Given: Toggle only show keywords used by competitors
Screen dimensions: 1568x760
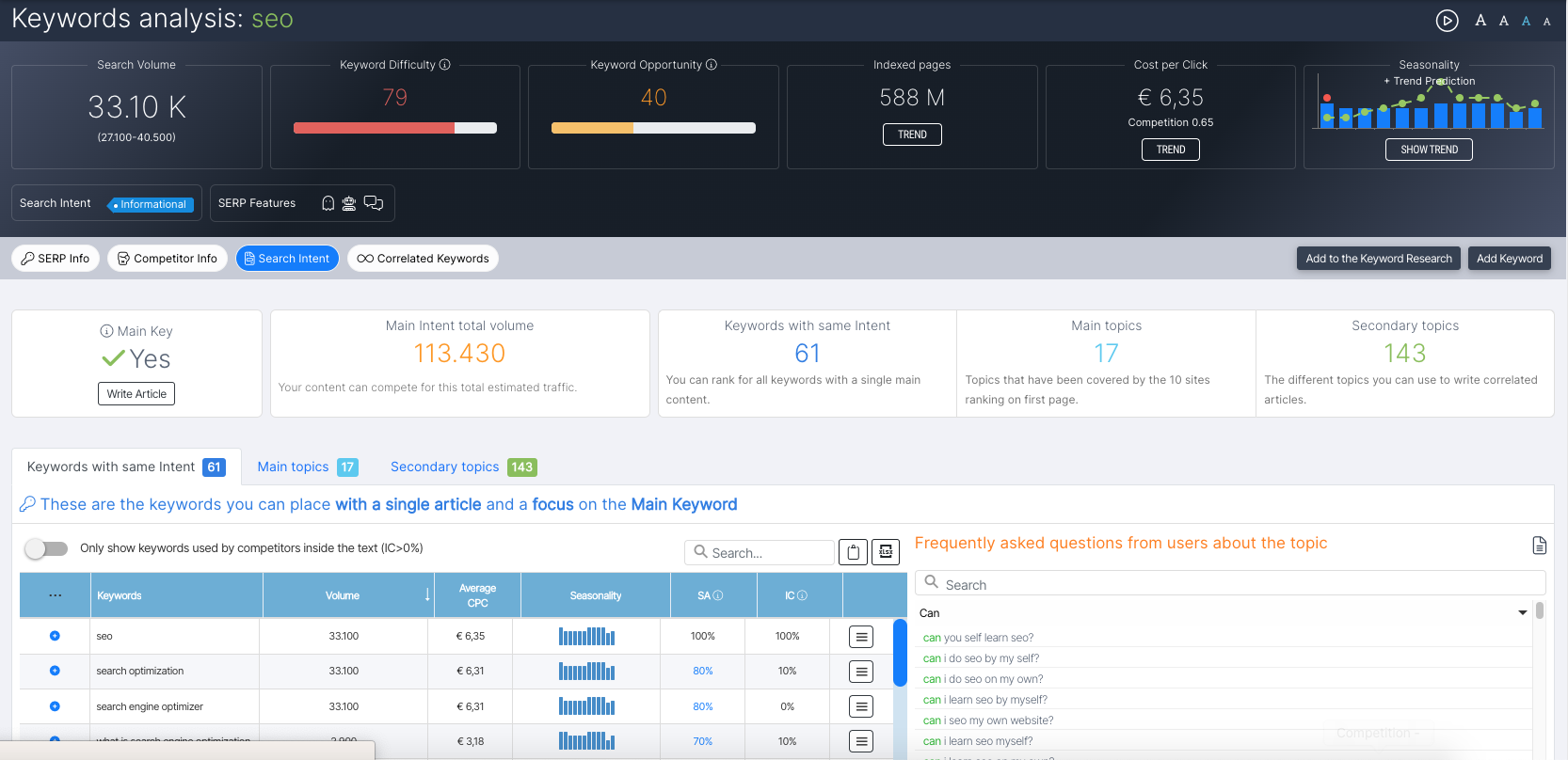Looking at the screenshot, I should pyautogui.click(x=46, y=548).
